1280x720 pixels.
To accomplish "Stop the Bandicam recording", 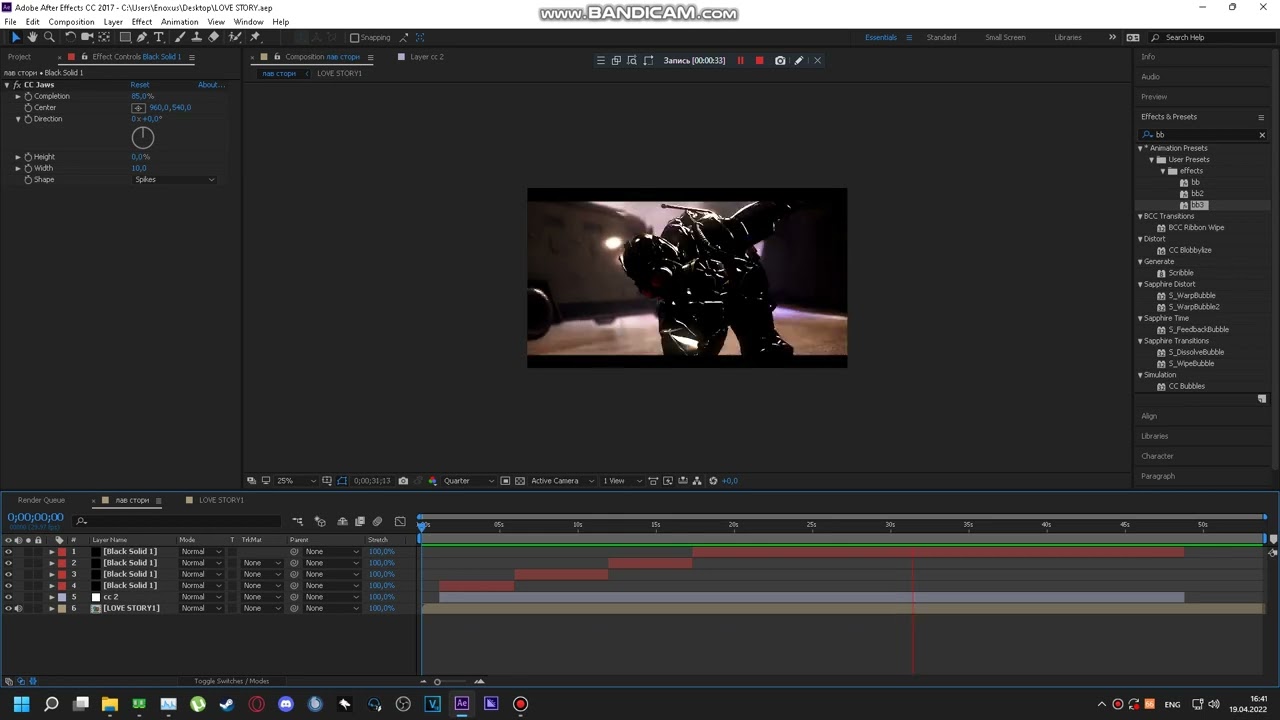I will [x=759, y=60].
